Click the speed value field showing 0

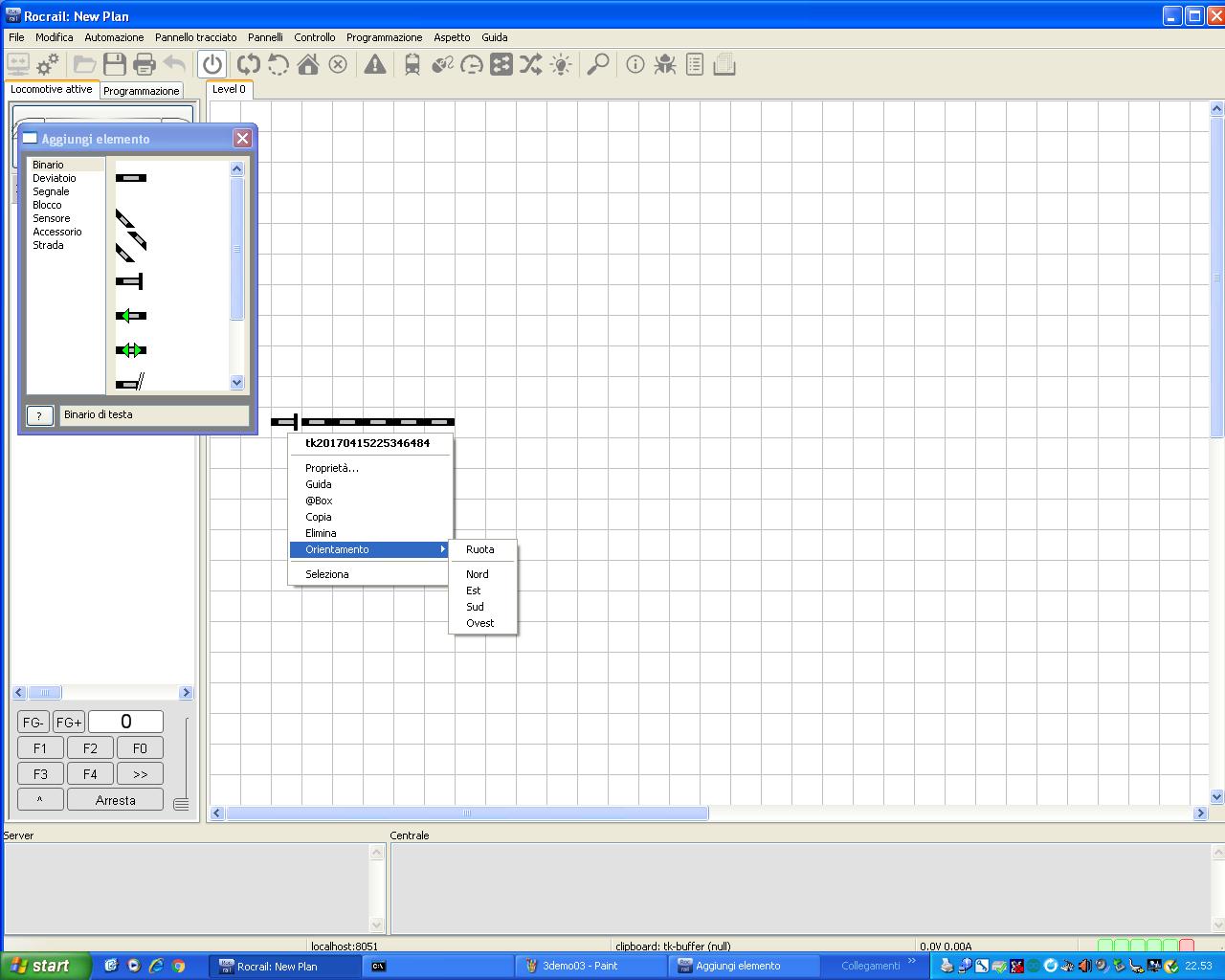click(x=125, y=722)
